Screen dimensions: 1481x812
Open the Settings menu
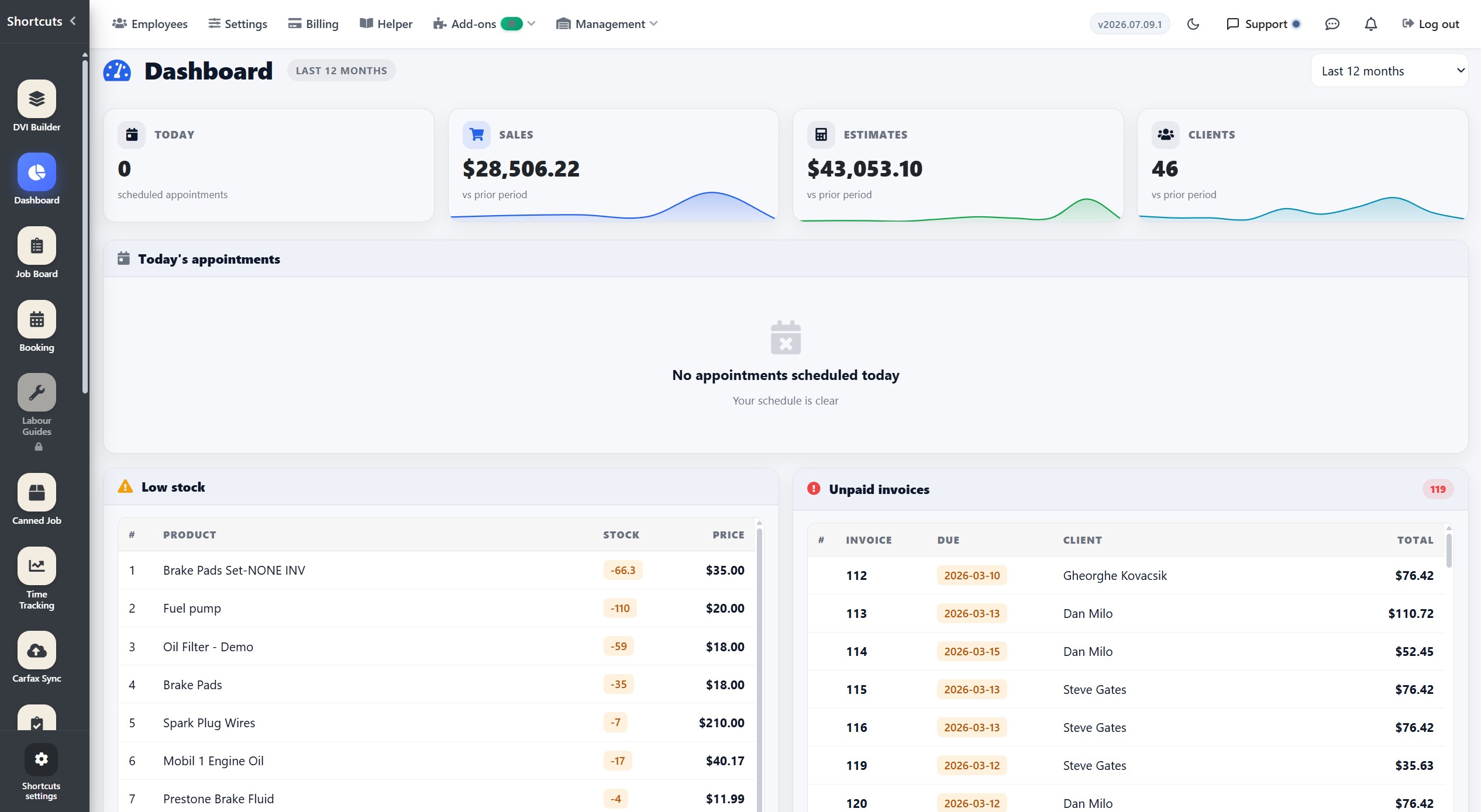(x=237, y=24)
